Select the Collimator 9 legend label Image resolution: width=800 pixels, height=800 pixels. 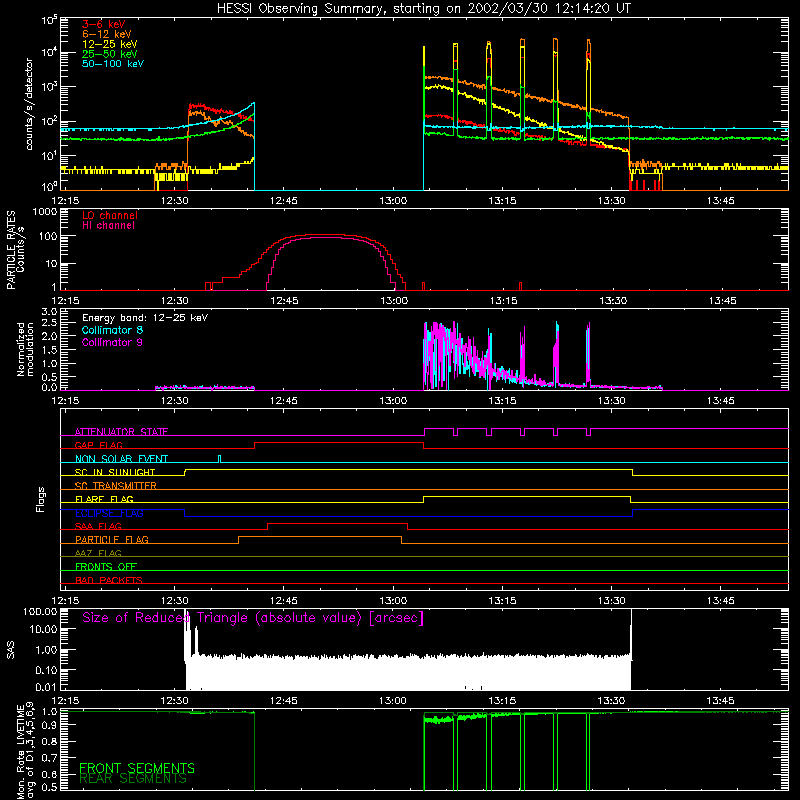[x=112, y=342]
